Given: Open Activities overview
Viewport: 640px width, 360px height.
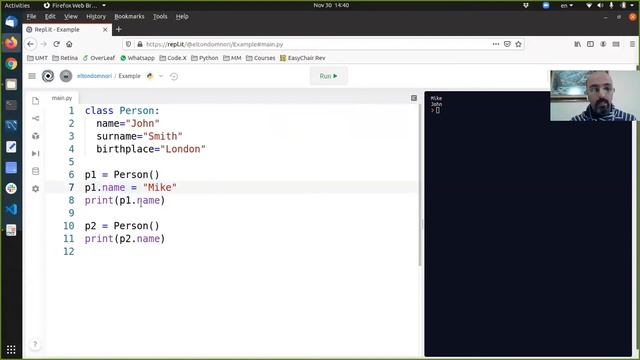Looking at the screenshot, I should (x=17, y=5).
